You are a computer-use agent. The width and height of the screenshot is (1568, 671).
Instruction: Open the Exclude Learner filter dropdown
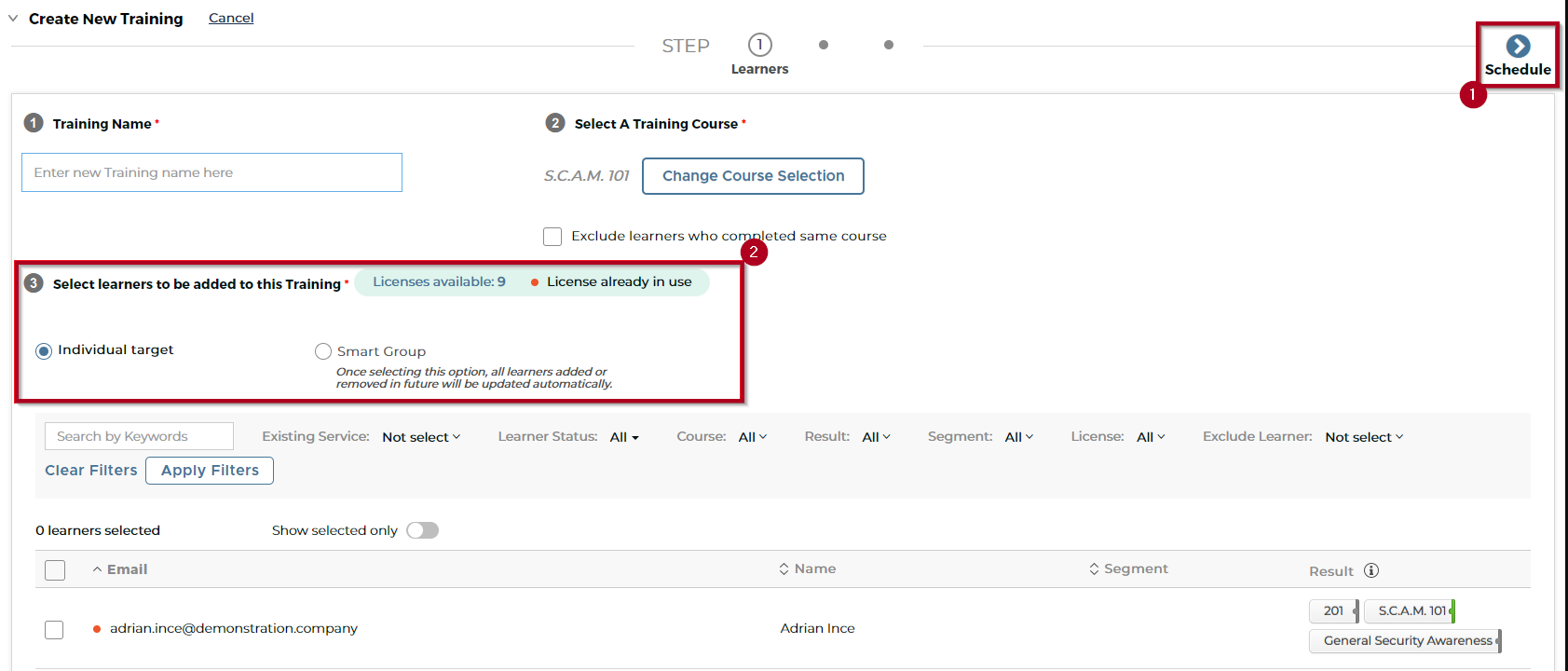[x=1364, y=437]
